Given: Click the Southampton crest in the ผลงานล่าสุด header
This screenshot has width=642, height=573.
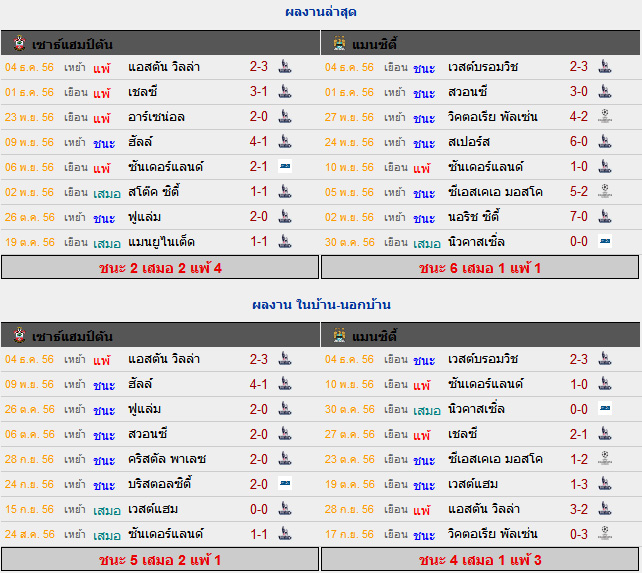Looking at the screenshot, I should click(19, 43).
